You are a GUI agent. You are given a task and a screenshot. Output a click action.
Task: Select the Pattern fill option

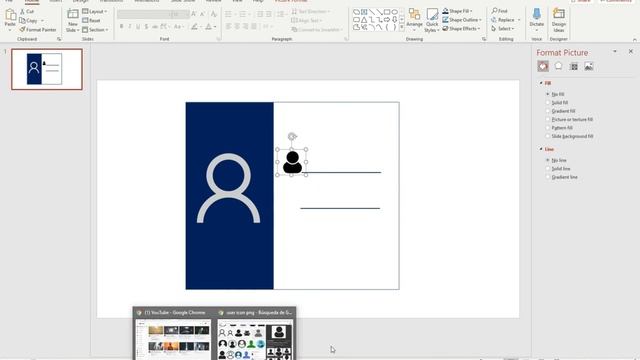point(559,128)
